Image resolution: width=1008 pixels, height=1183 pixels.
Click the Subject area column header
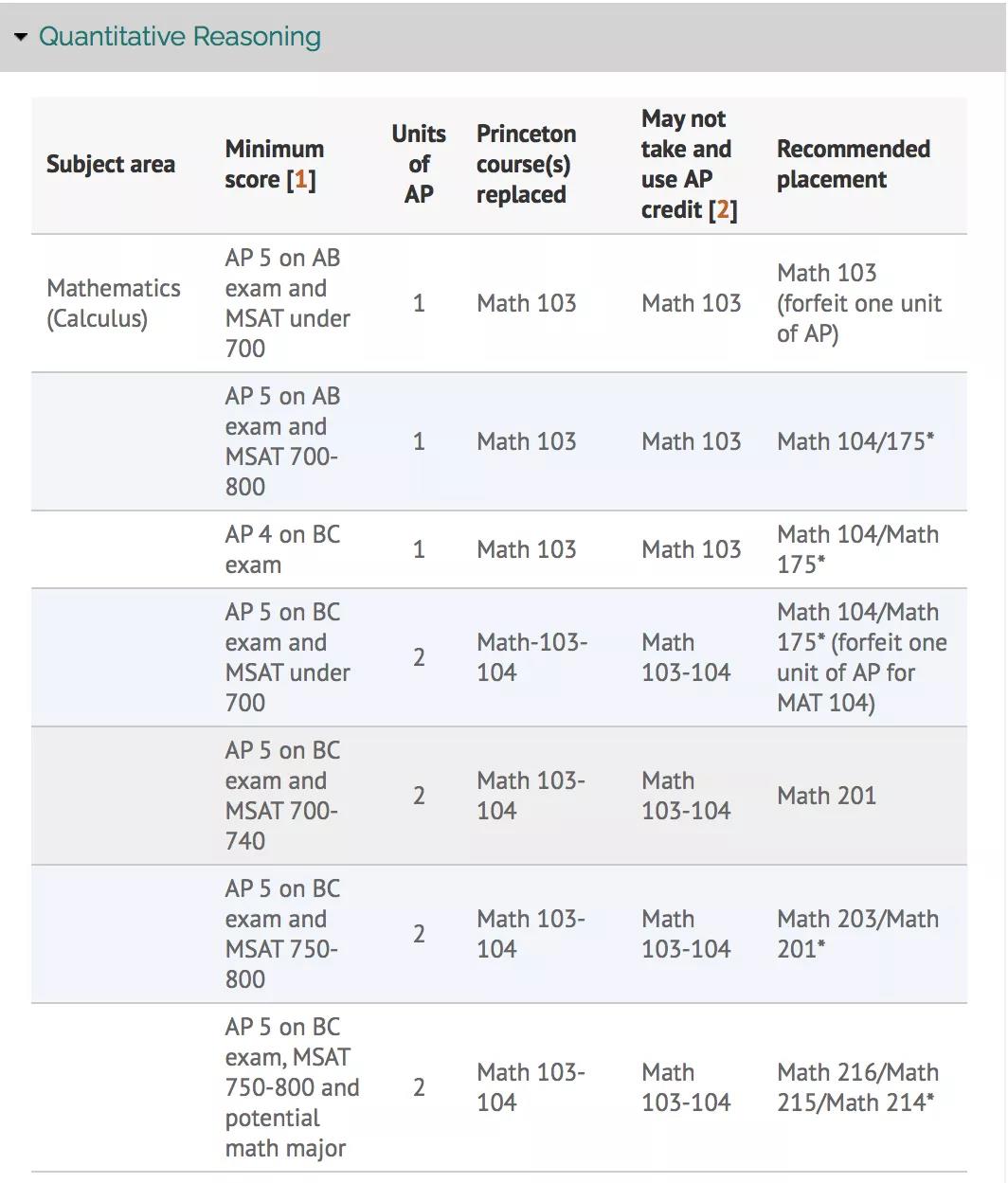pyautogui.click(x=110, y=165)
